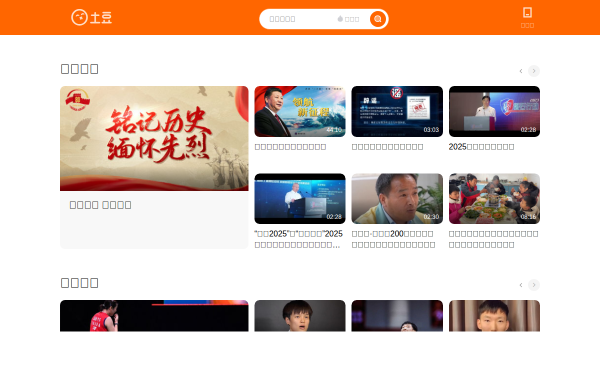Open the close-up man video lasting 02:30
The image size is (600, 375).
pos(397,199)
